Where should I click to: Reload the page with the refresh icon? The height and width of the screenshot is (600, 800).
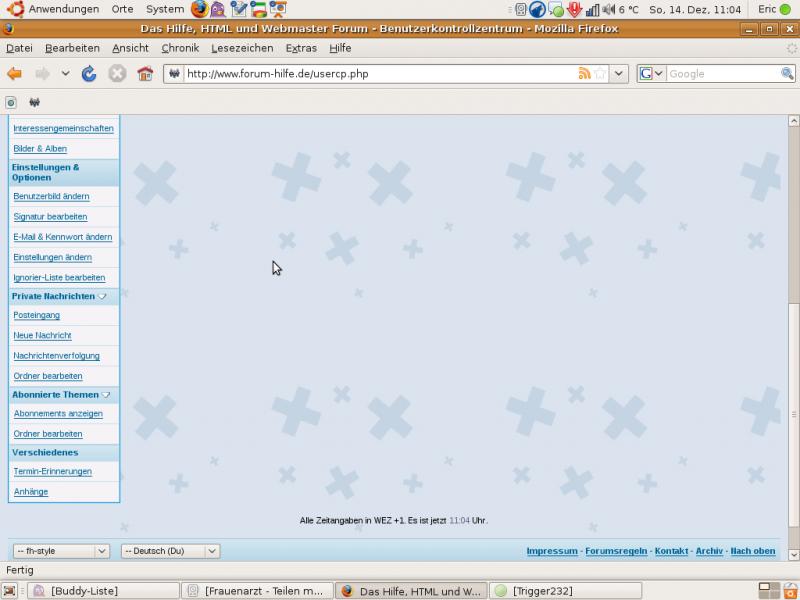(89, 74)
